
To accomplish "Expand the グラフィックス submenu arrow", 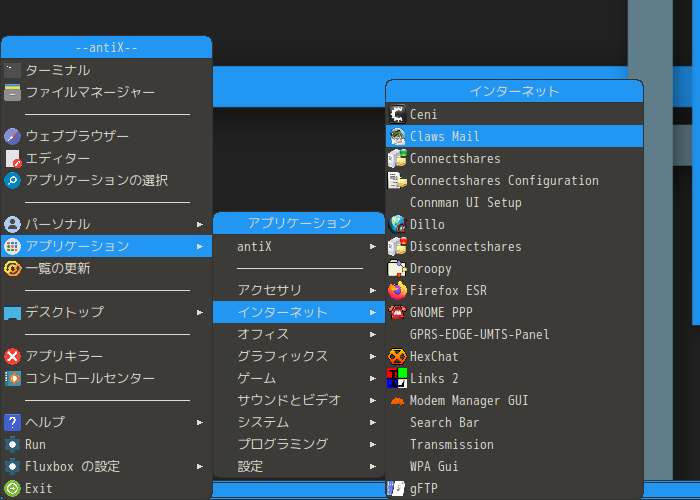I will point(373,356).
